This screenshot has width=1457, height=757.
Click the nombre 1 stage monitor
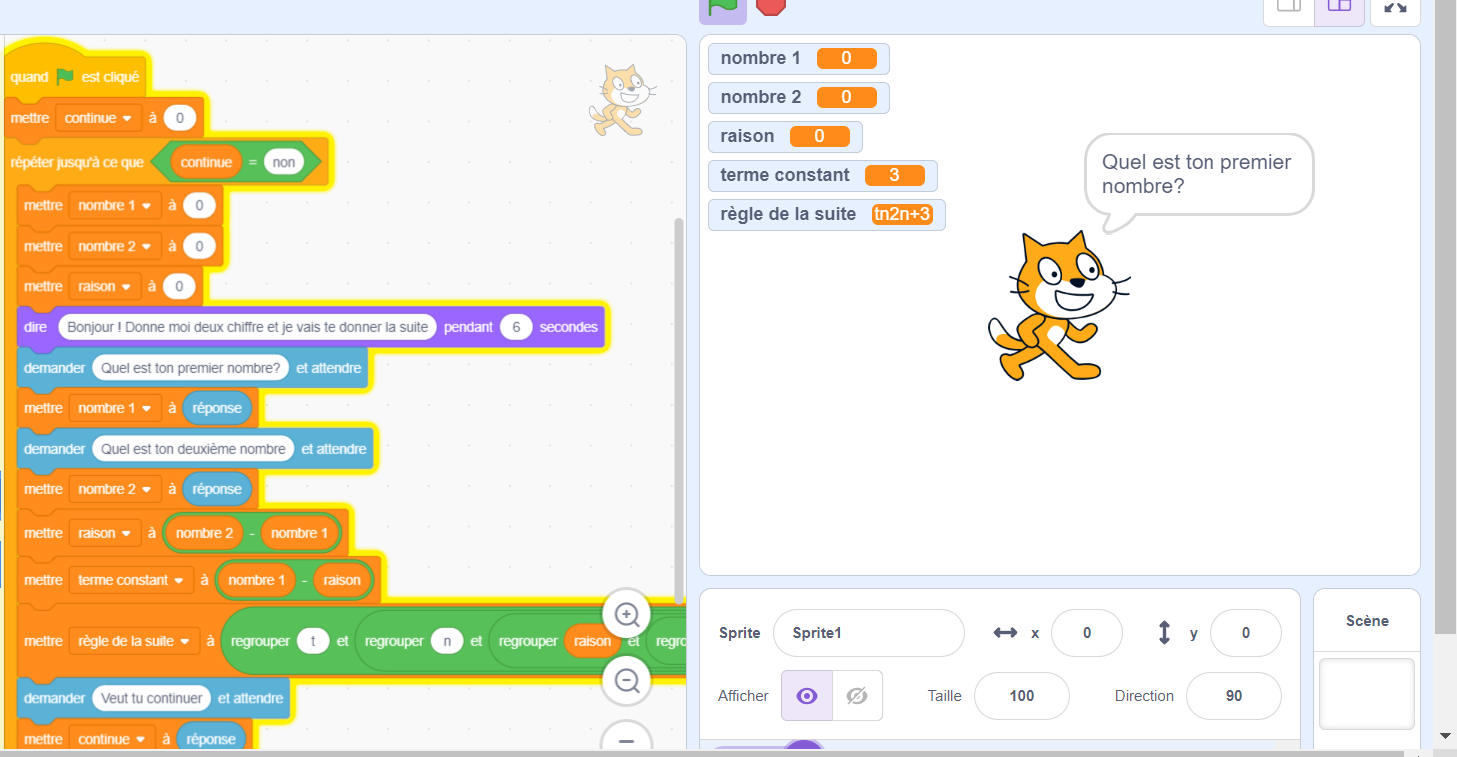(798, 58)
